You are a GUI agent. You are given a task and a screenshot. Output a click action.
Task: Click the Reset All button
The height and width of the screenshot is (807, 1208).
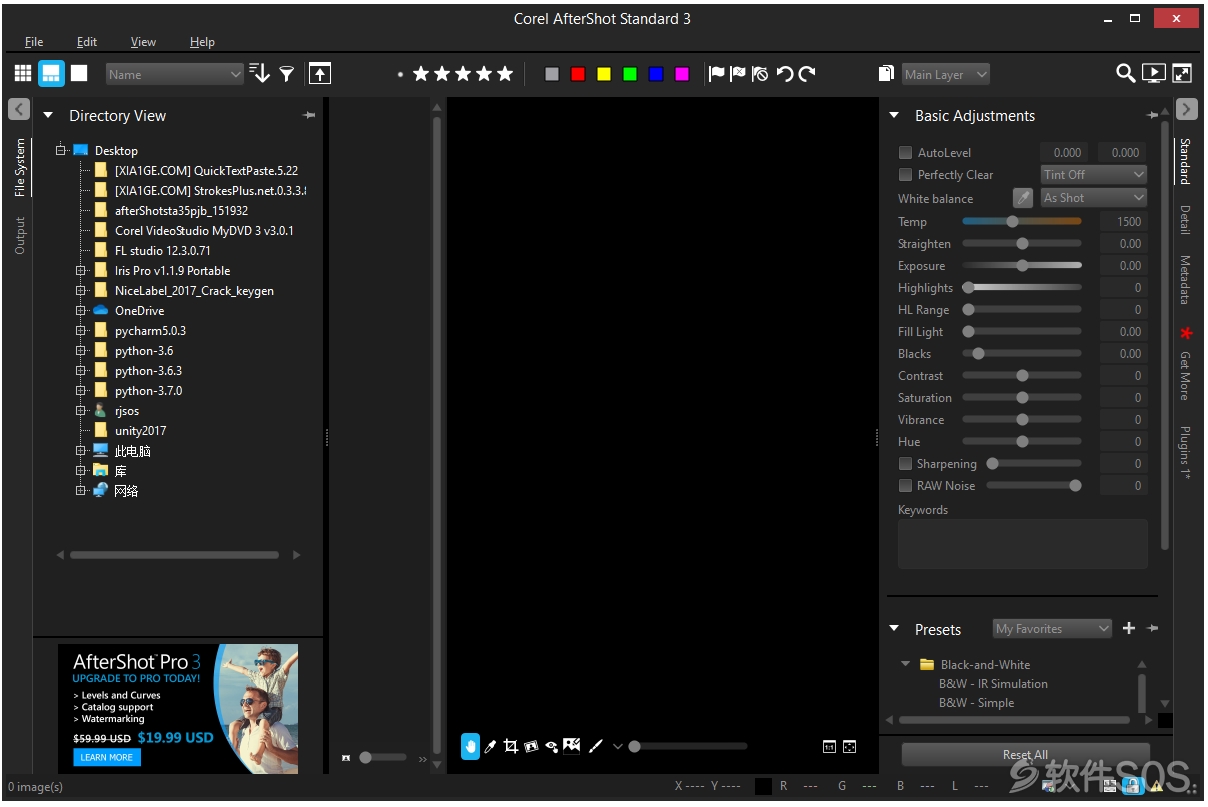click(x=1025, y=755)
